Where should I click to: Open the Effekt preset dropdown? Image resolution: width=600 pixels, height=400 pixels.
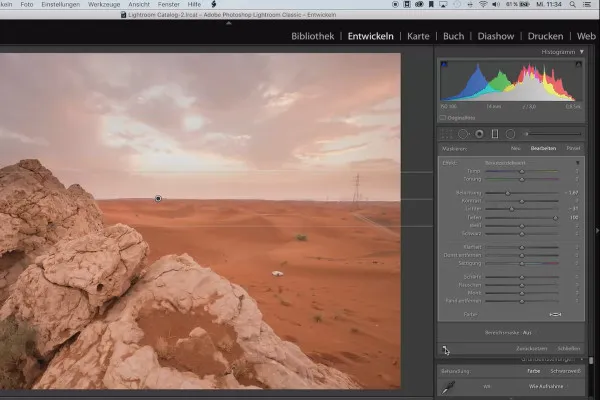click(x=505, y=163)
